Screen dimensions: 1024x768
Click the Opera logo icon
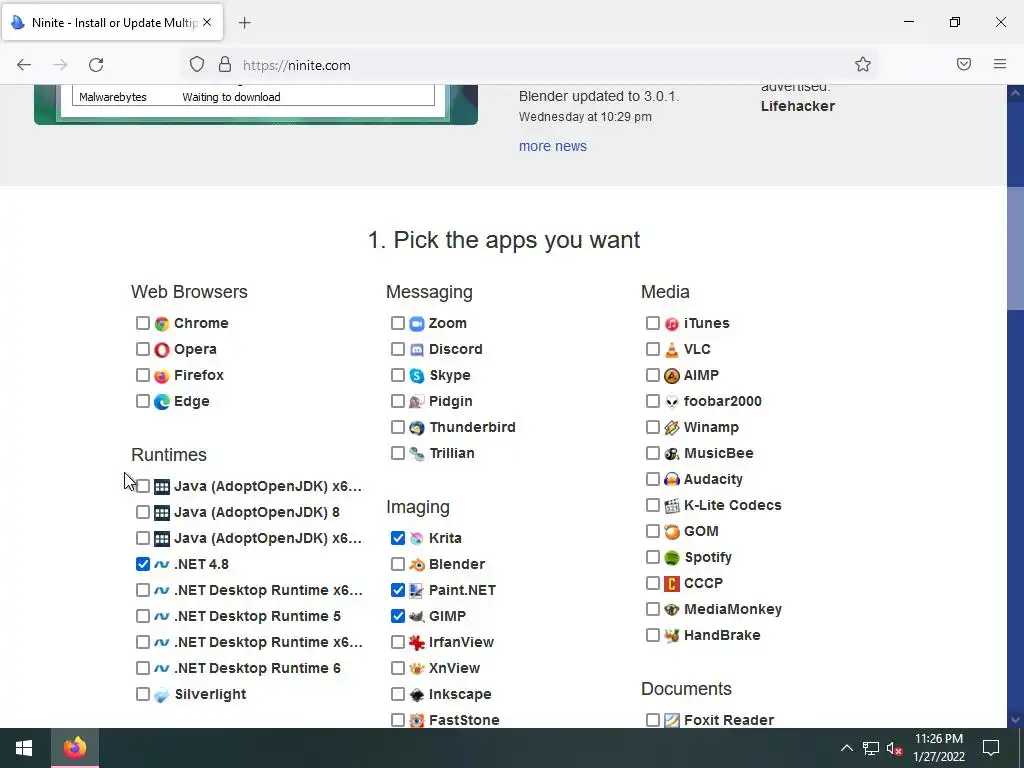[x=161, y=349]
